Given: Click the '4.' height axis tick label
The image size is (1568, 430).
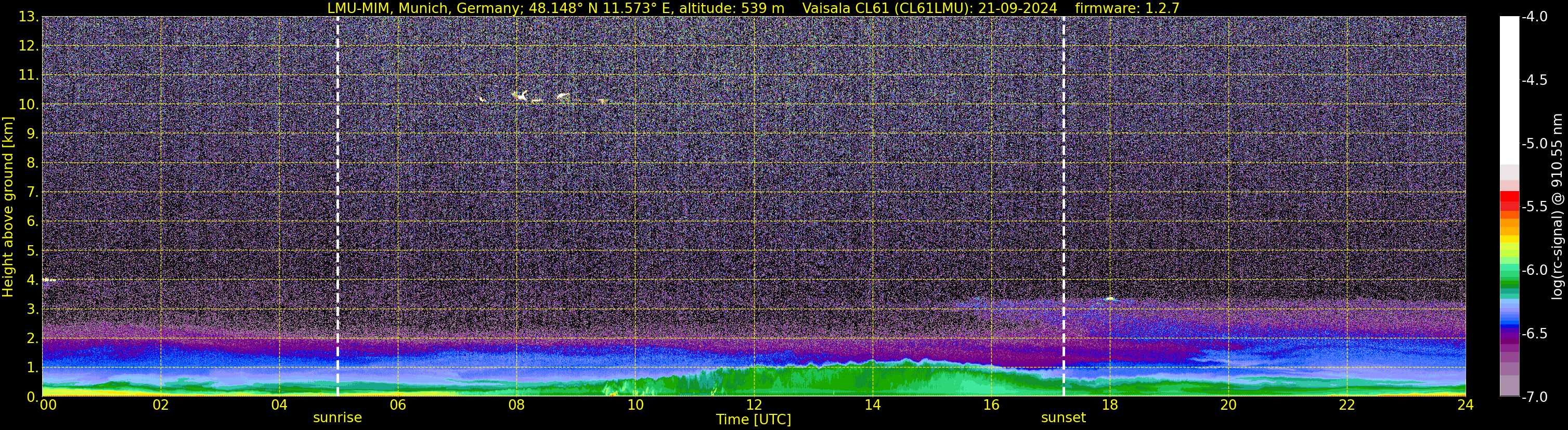Looking at the screenshot, I should (32, 280).
